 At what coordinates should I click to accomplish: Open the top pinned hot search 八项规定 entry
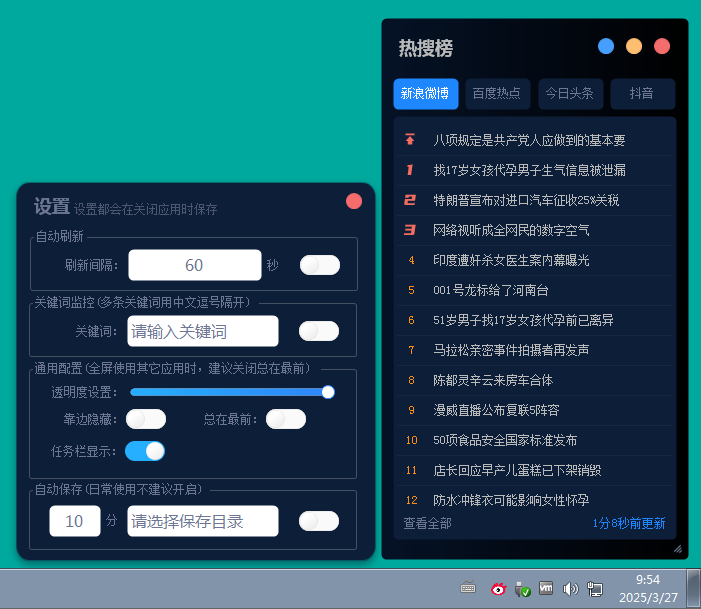[529, 141]
